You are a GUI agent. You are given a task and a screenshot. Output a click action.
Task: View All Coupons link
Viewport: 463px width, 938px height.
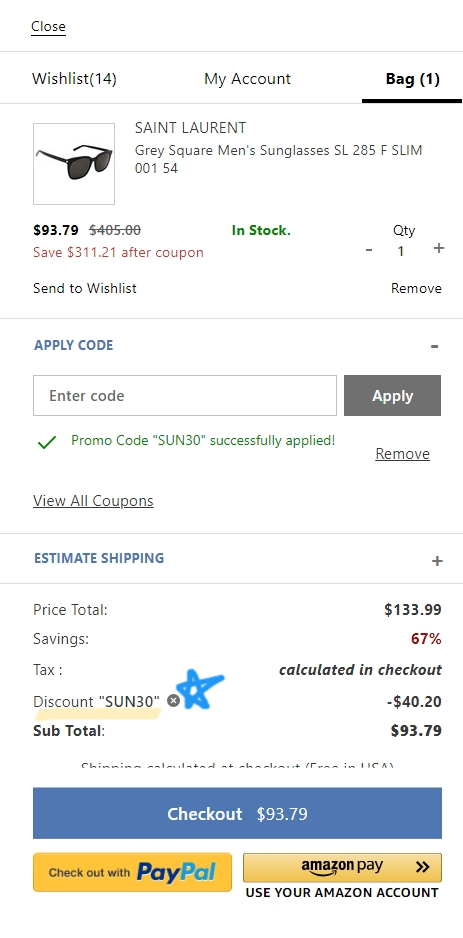(93, 501)
